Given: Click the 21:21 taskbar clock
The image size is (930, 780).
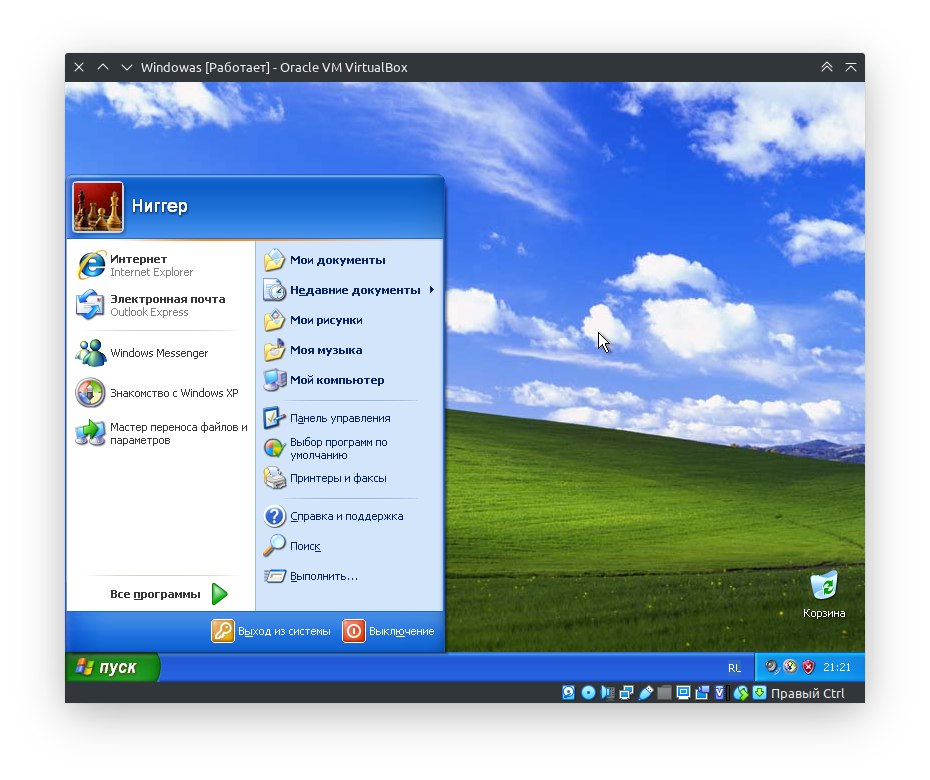Looking at the screenshot, I should pyautogui.click(x=837, y=667).
